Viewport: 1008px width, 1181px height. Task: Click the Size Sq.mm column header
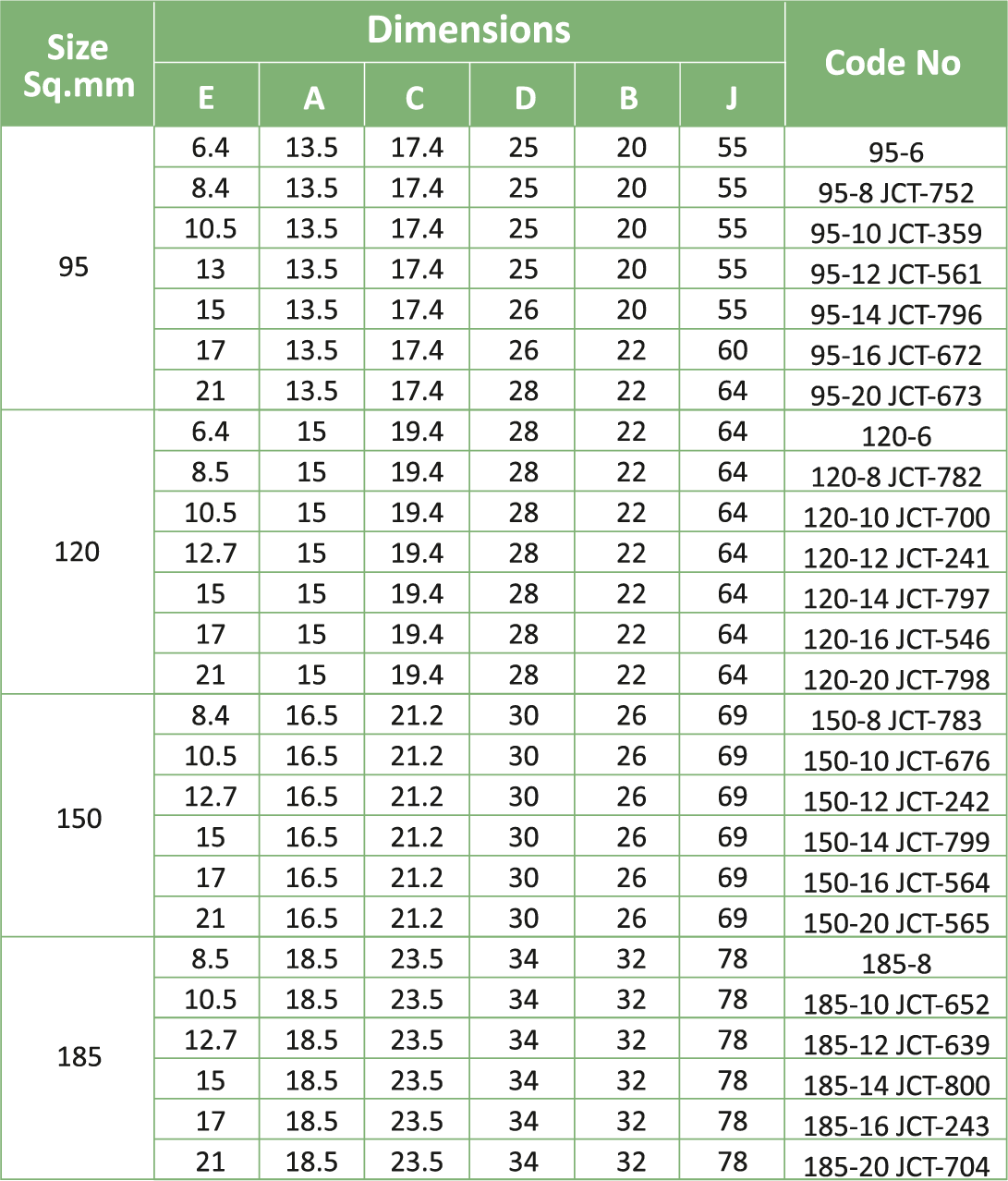tap(78, 65)
